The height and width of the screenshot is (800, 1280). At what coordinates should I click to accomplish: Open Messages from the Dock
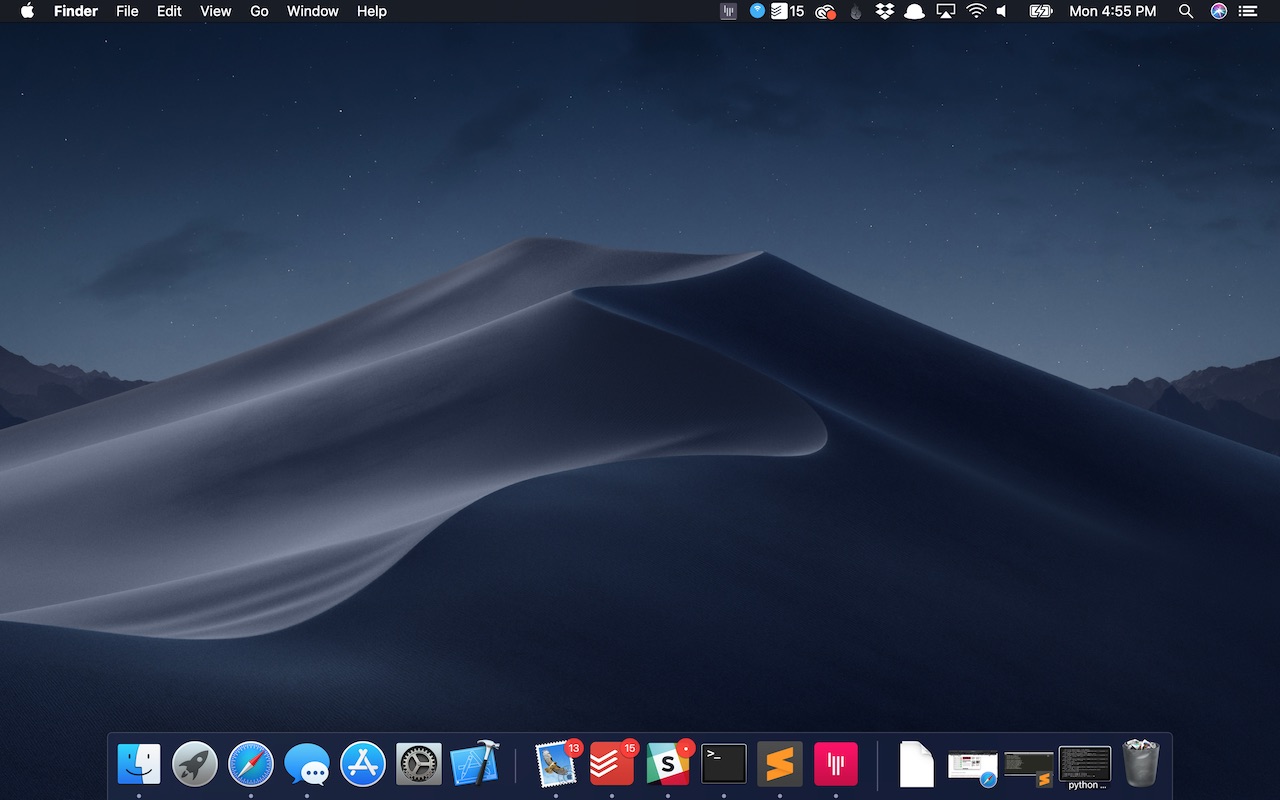[307, 764]
